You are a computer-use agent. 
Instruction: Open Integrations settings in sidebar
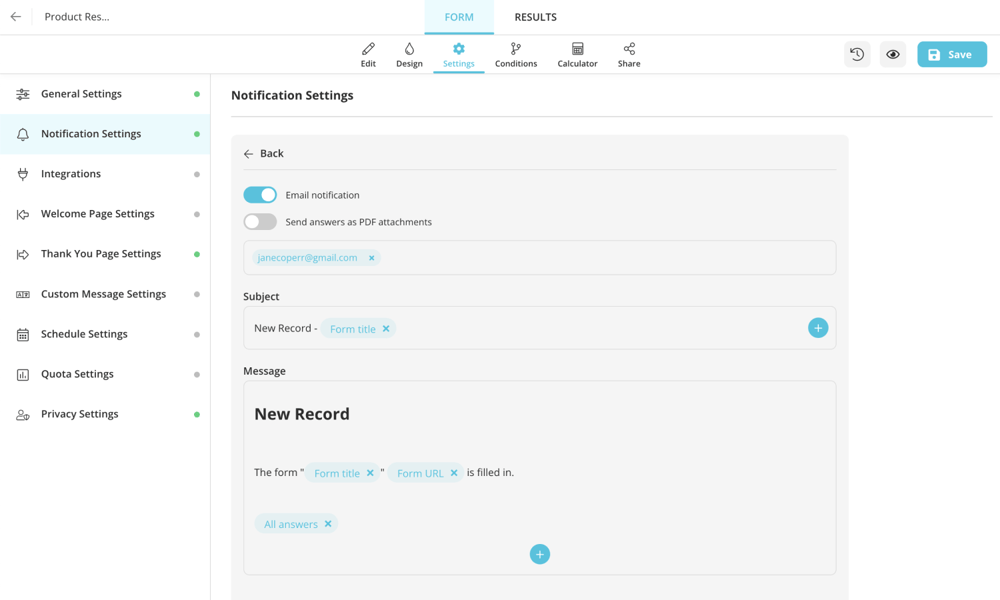coord(71,174)
